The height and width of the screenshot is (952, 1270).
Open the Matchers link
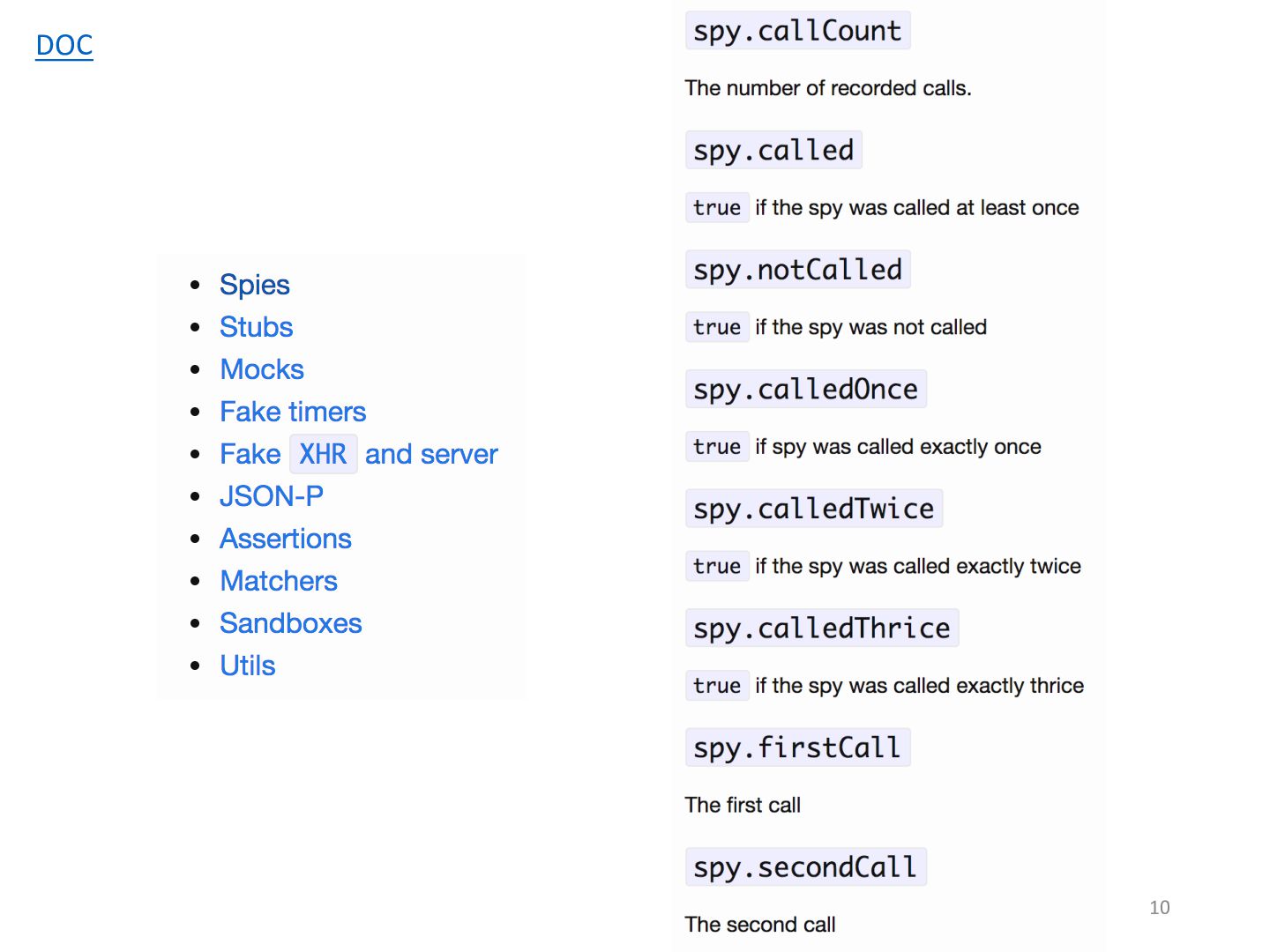[x=279, y=581]
